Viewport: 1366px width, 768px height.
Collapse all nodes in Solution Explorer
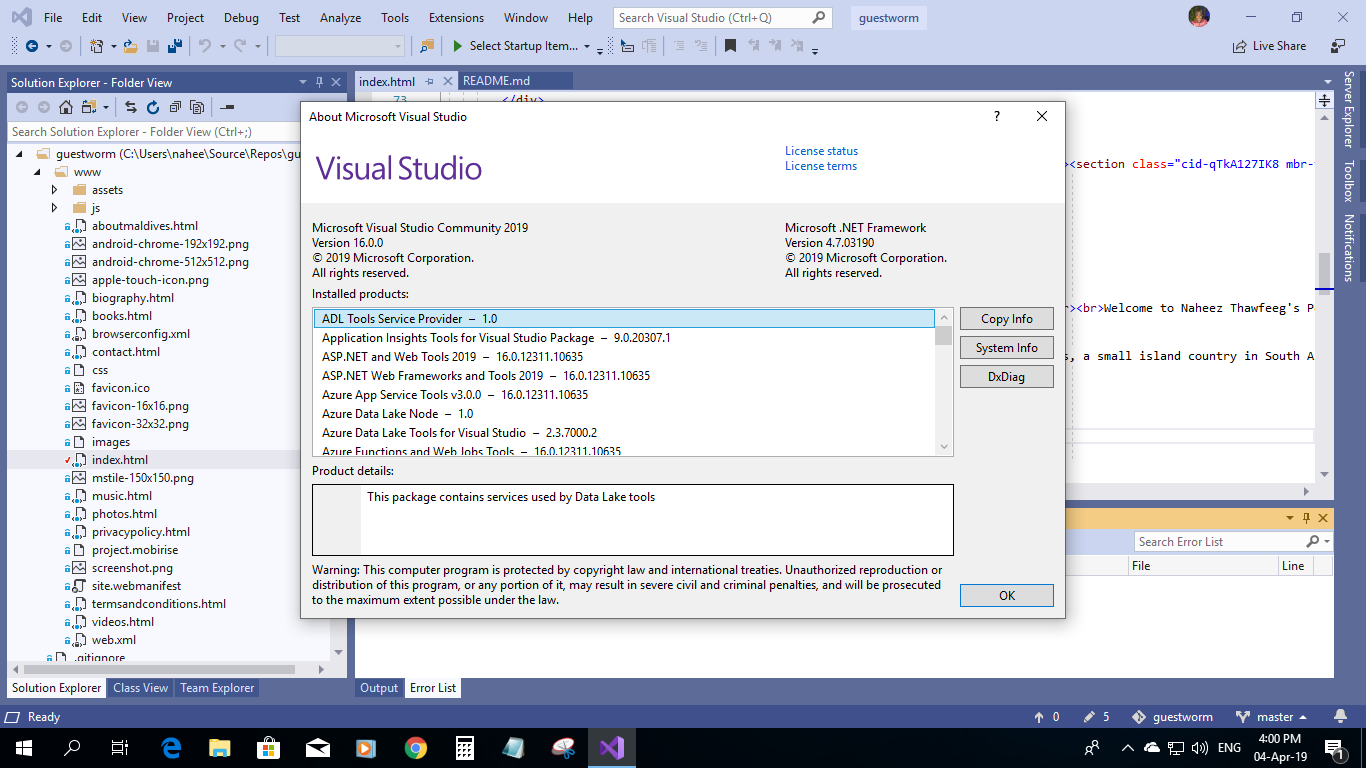175,107
